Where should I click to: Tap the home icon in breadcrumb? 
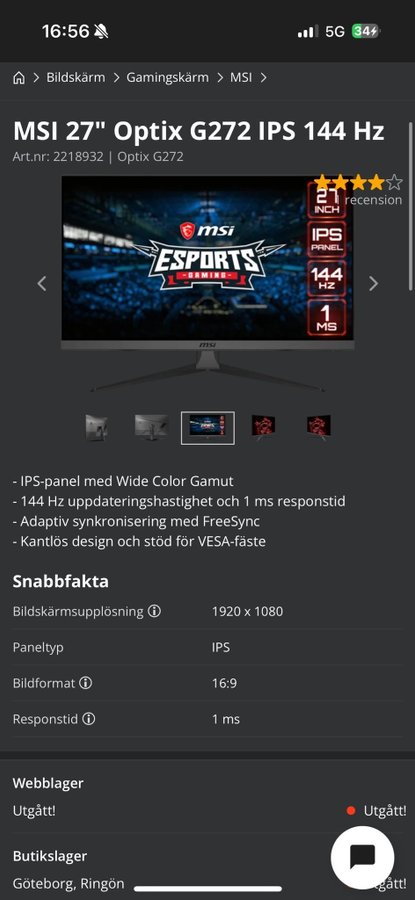click(19, 78)
